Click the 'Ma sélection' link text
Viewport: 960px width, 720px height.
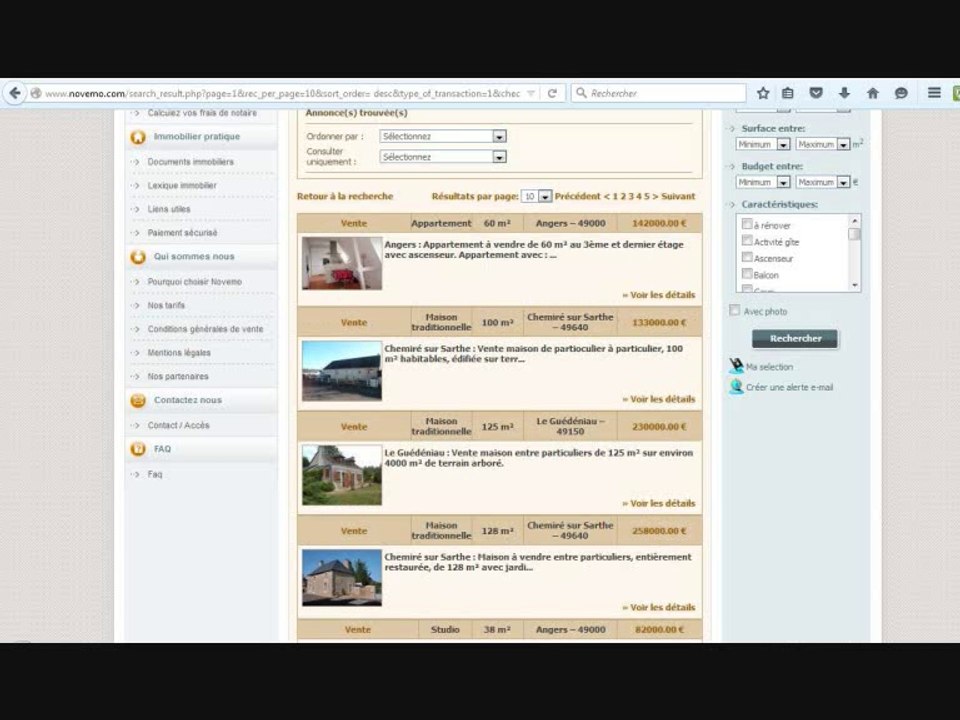[769, 367]
